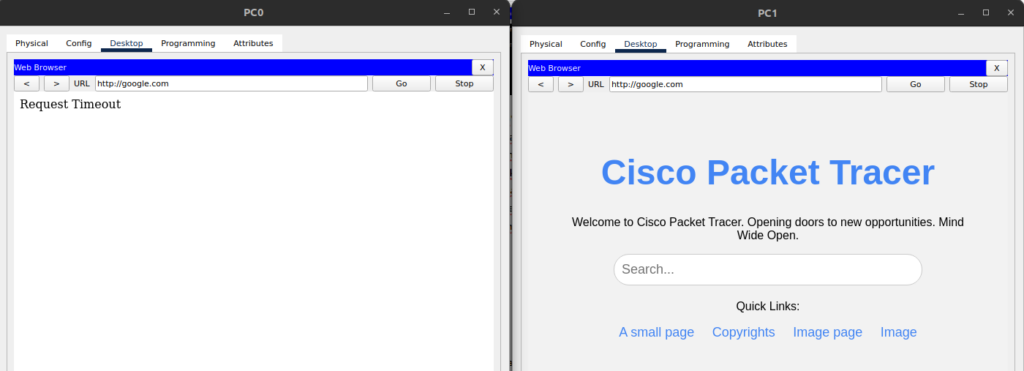Focus the URL field in PC0 browser
The height and width of the screenshot is (371, 1024).
click(x=231, y=84)
